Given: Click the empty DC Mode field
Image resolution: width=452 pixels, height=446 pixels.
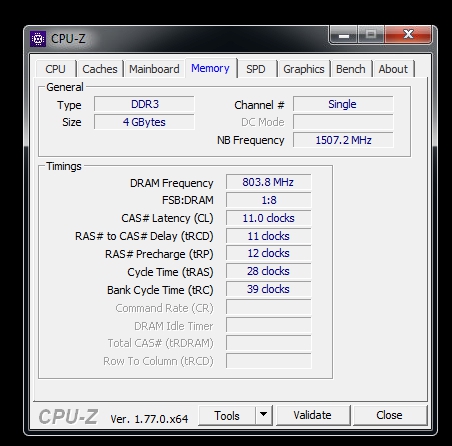Looking at the screenshot, I should (x=343, y=122).
